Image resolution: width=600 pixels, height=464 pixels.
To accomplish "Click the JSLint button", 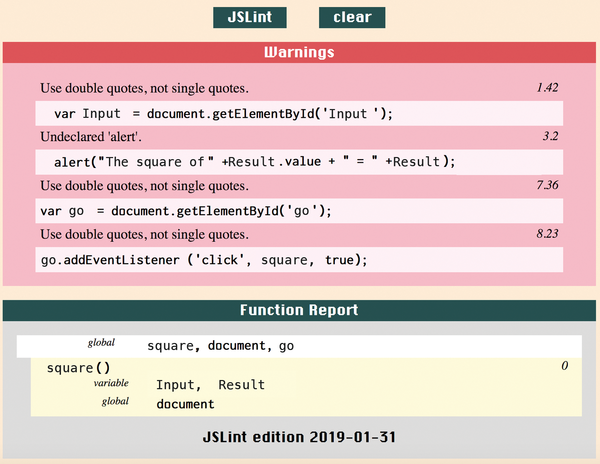I will (x=250, y=17).
